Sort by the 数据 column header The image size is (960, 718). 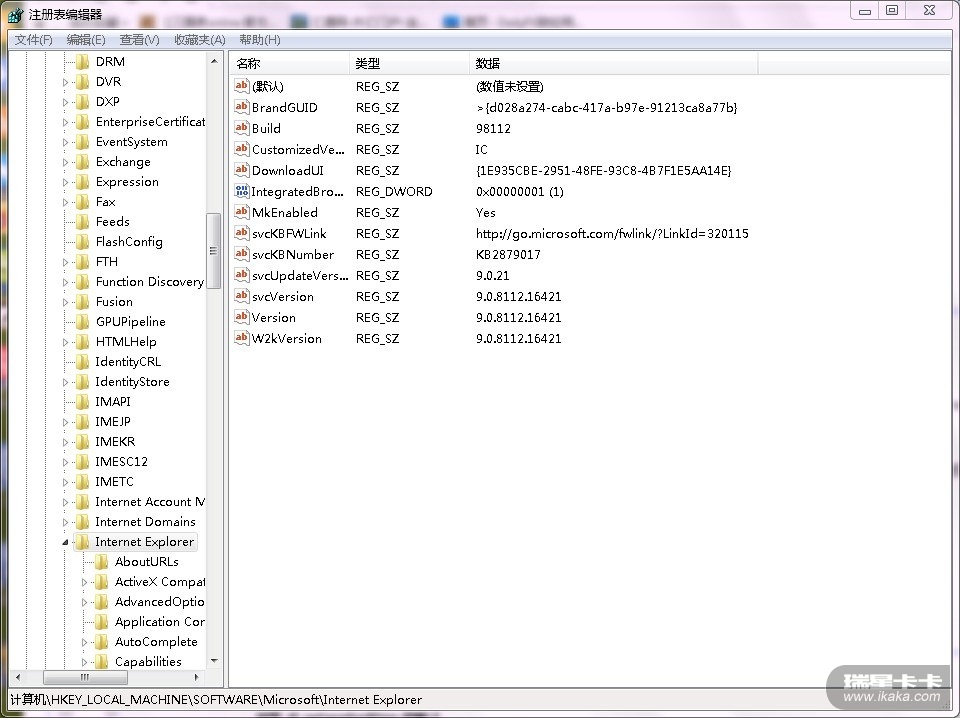click(x=613, y=63)
